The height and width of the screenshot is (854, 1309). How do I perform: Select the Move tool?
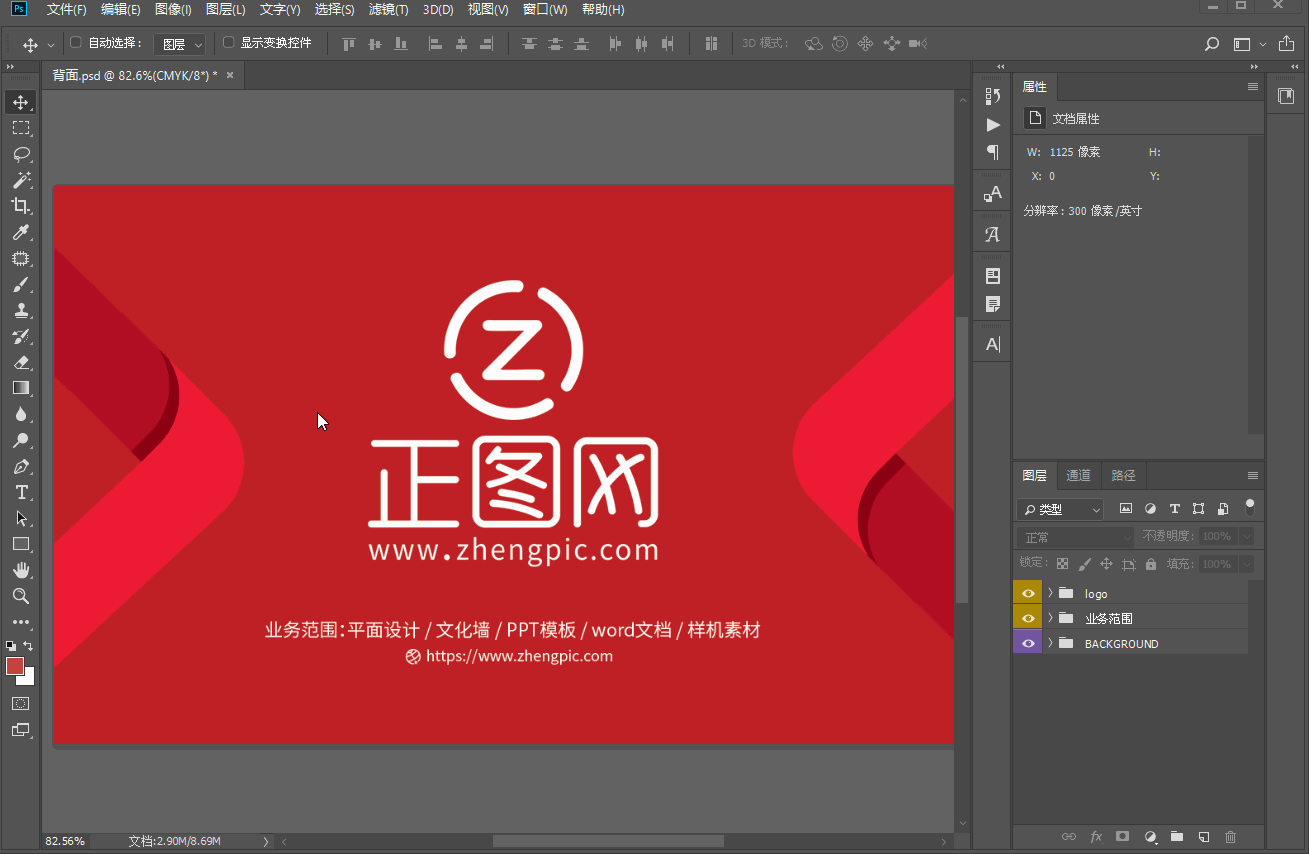point(21,102)
